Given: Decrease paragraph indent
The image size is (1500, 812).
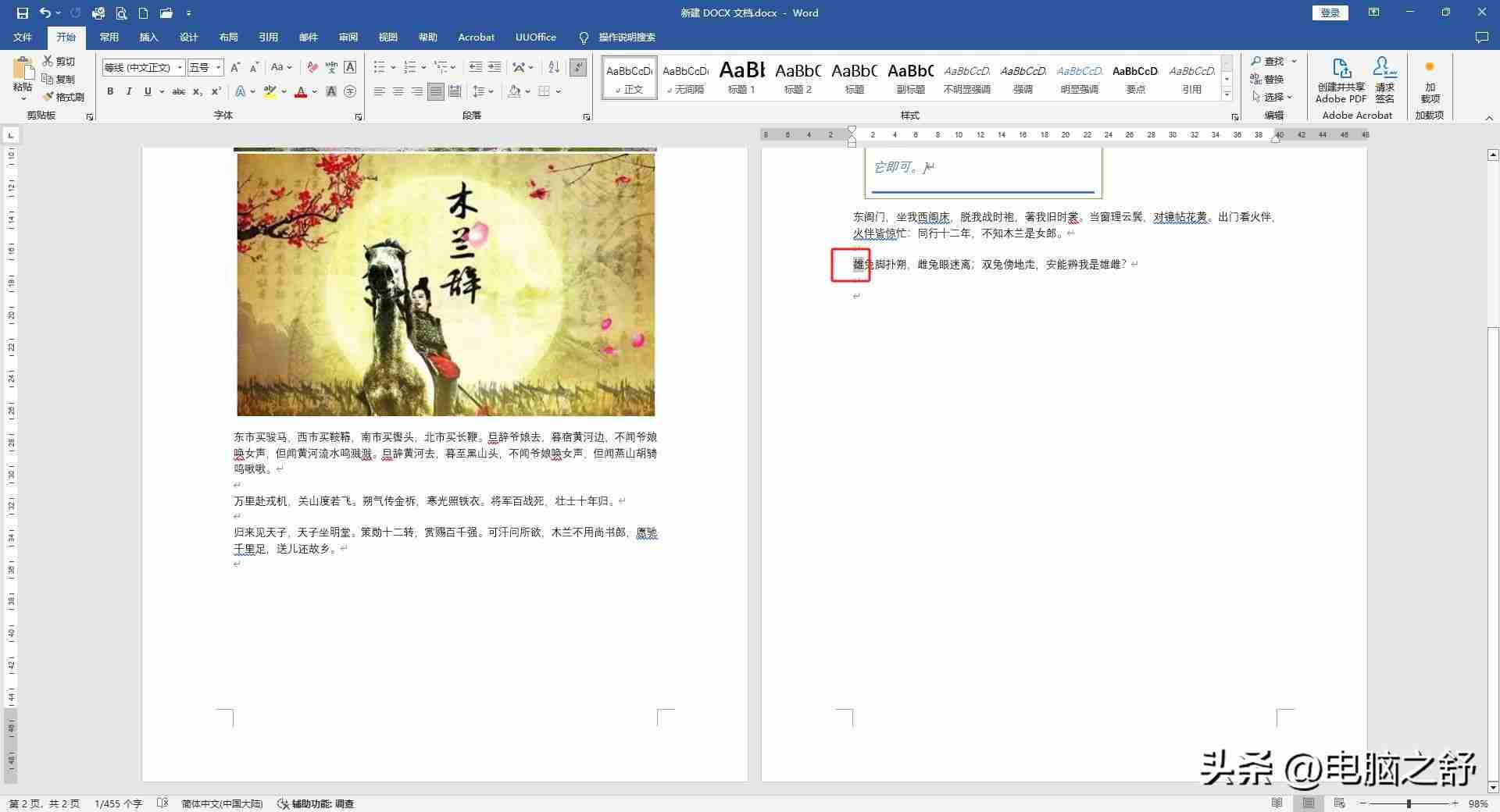Looking at the screenshot, I should [x=475, y=67].
